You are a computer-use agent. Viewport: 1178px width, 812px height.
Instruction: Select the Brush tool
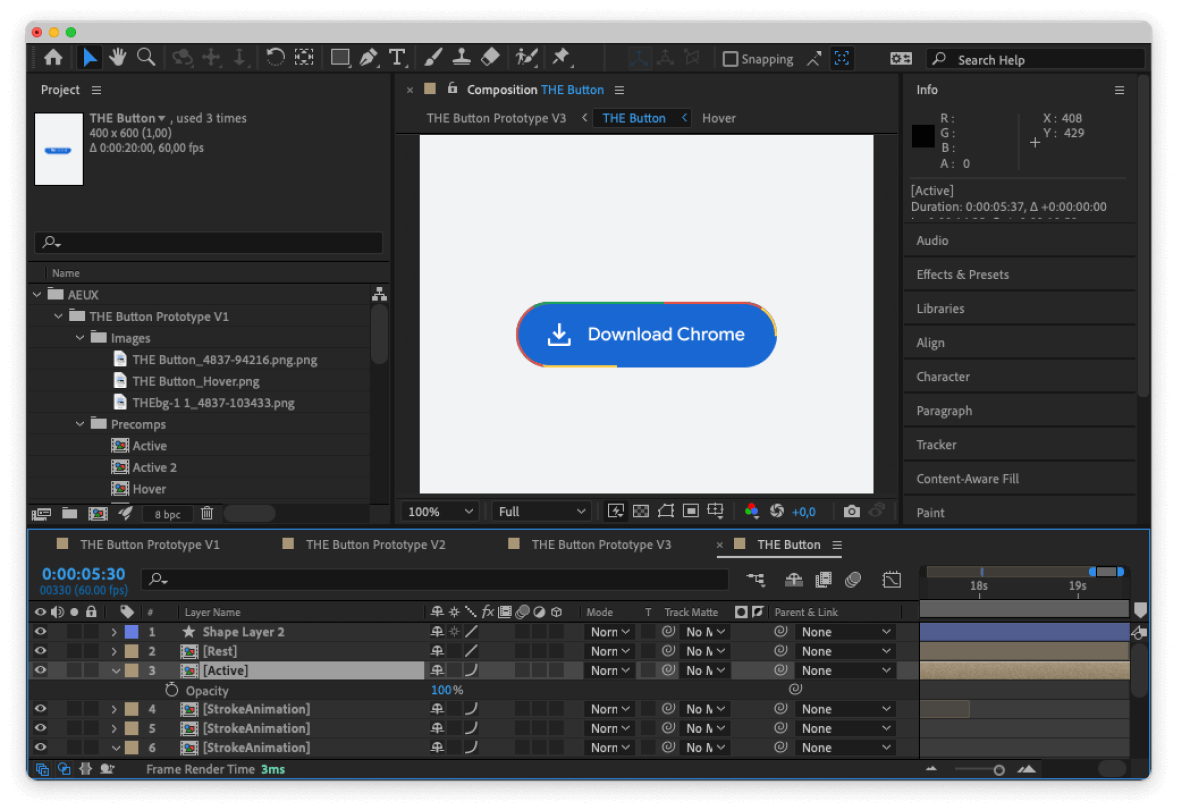433,58
